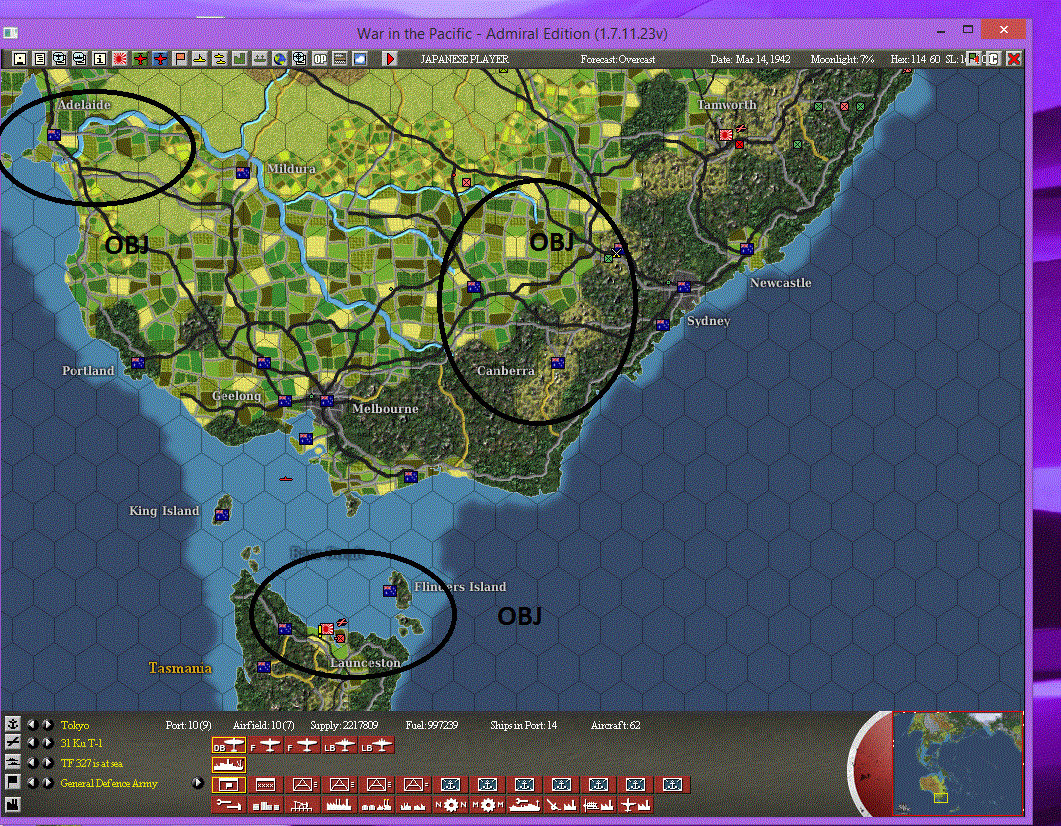Select the highlighted HQ unit icon
The width and height of the screenshot is (1061, 826).
(229, 785)
